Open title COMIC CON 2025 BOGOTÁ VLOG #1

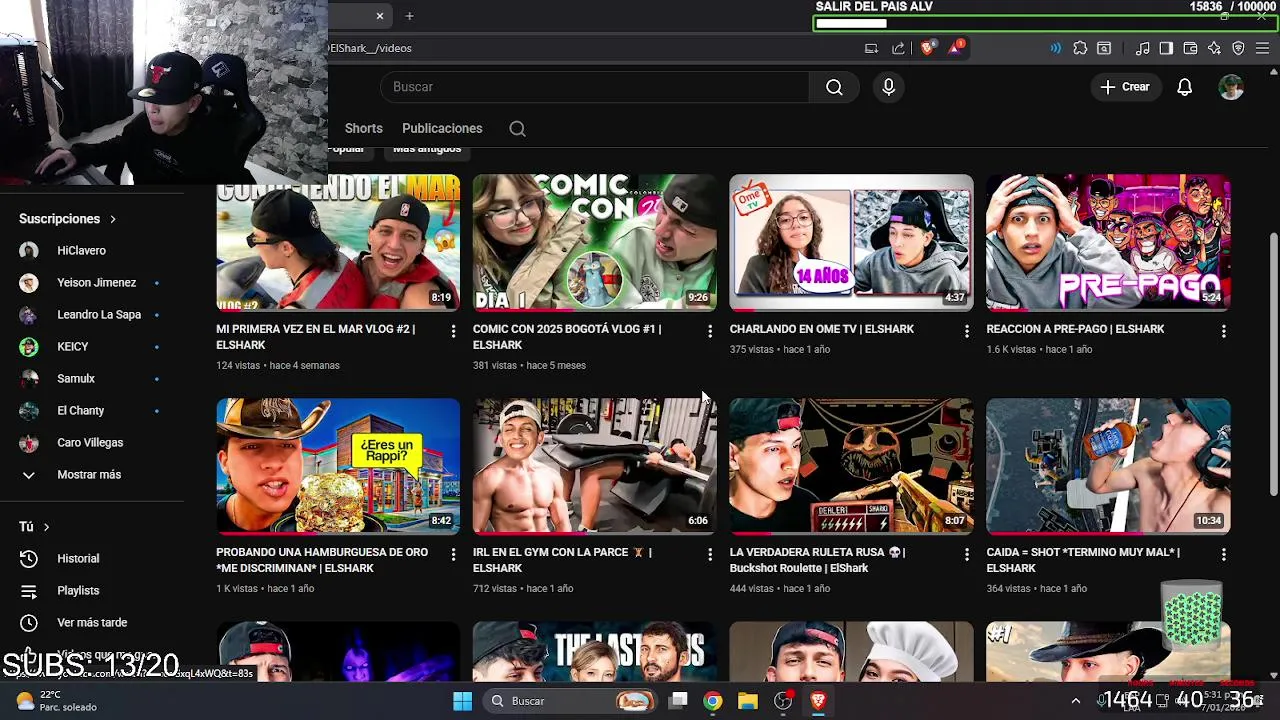[567, 337]
